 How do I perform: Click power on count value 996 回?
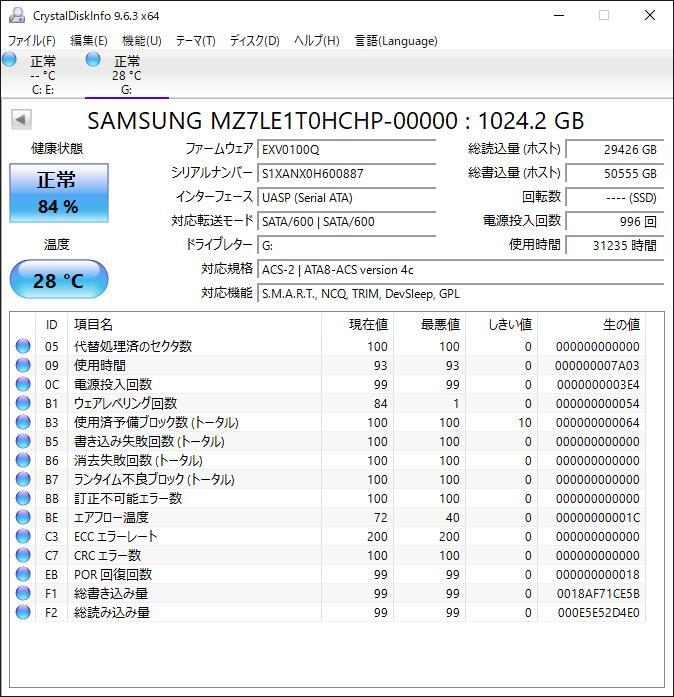pos(615,221)
